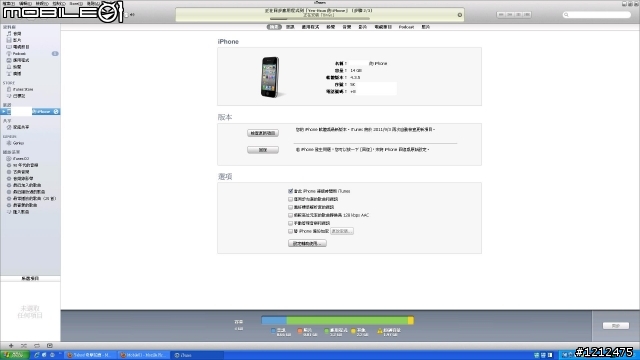Click the iPhone device image
Image resolution: width=640 pixels, height=360 pixels.
click(x=270, y=77)
